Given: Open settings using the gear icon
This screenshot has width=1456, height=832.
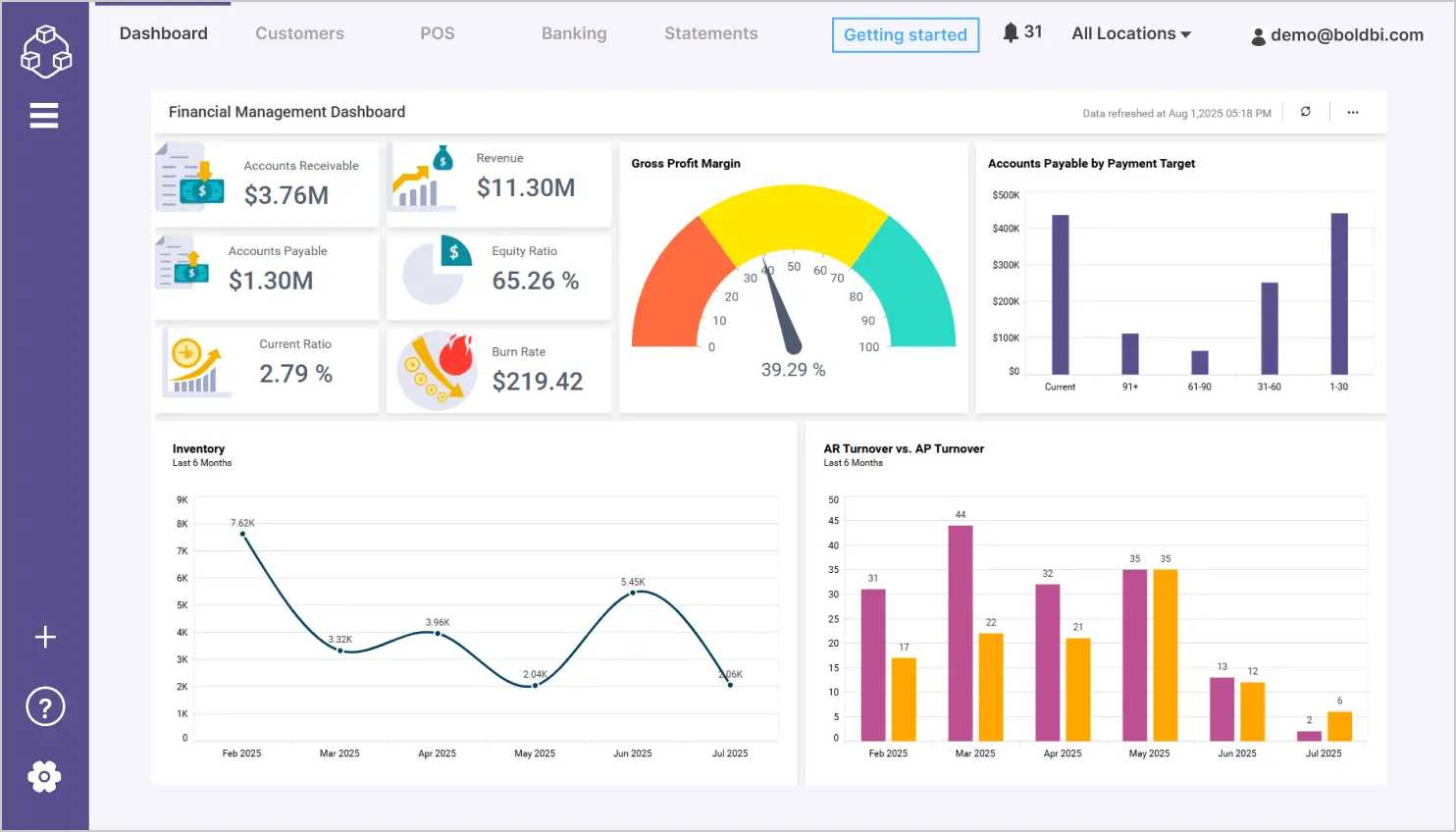Looking at the screenshot, I should point(45,776).
